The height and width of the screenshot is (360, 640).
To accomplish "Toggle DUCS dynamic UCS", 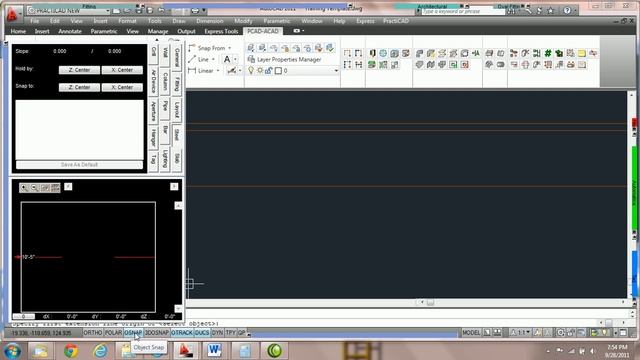I will tap(202, 333).
